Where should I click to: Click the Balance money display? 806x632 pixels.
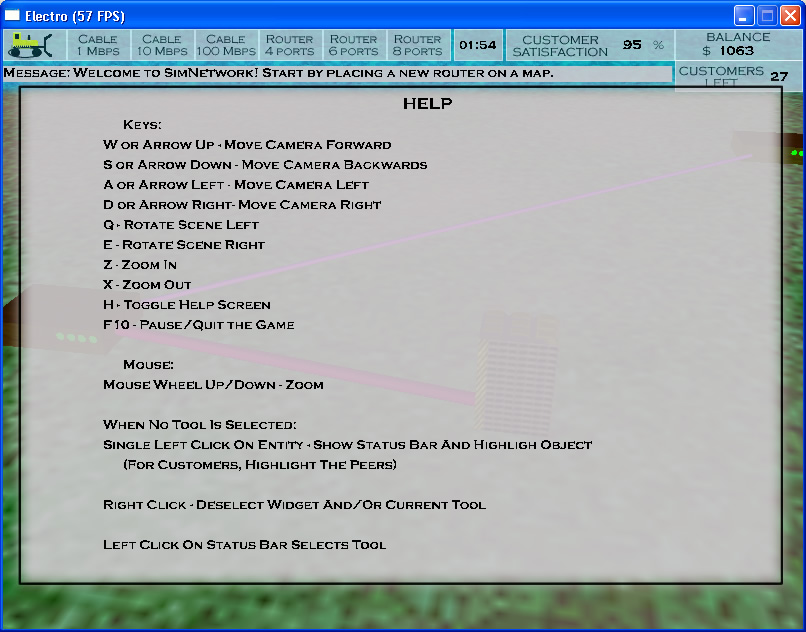click(738, 44)
